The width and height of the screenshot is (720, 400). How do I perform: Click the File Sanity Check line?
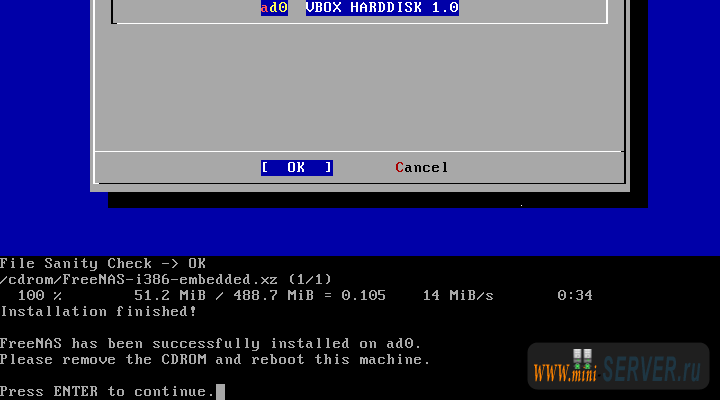click(102, 264)
